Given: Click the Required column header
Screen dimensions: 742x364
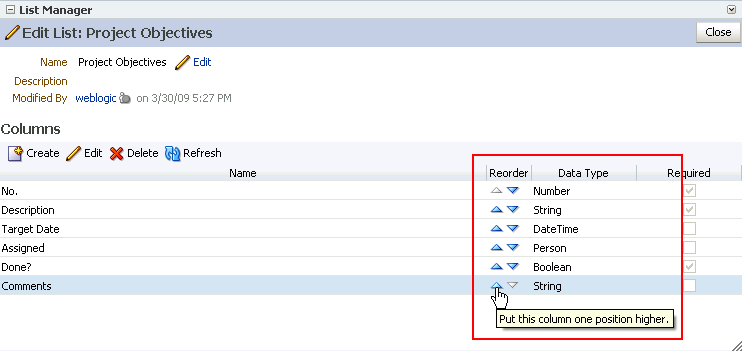Looking at the screenshot, I should (689, 173).
